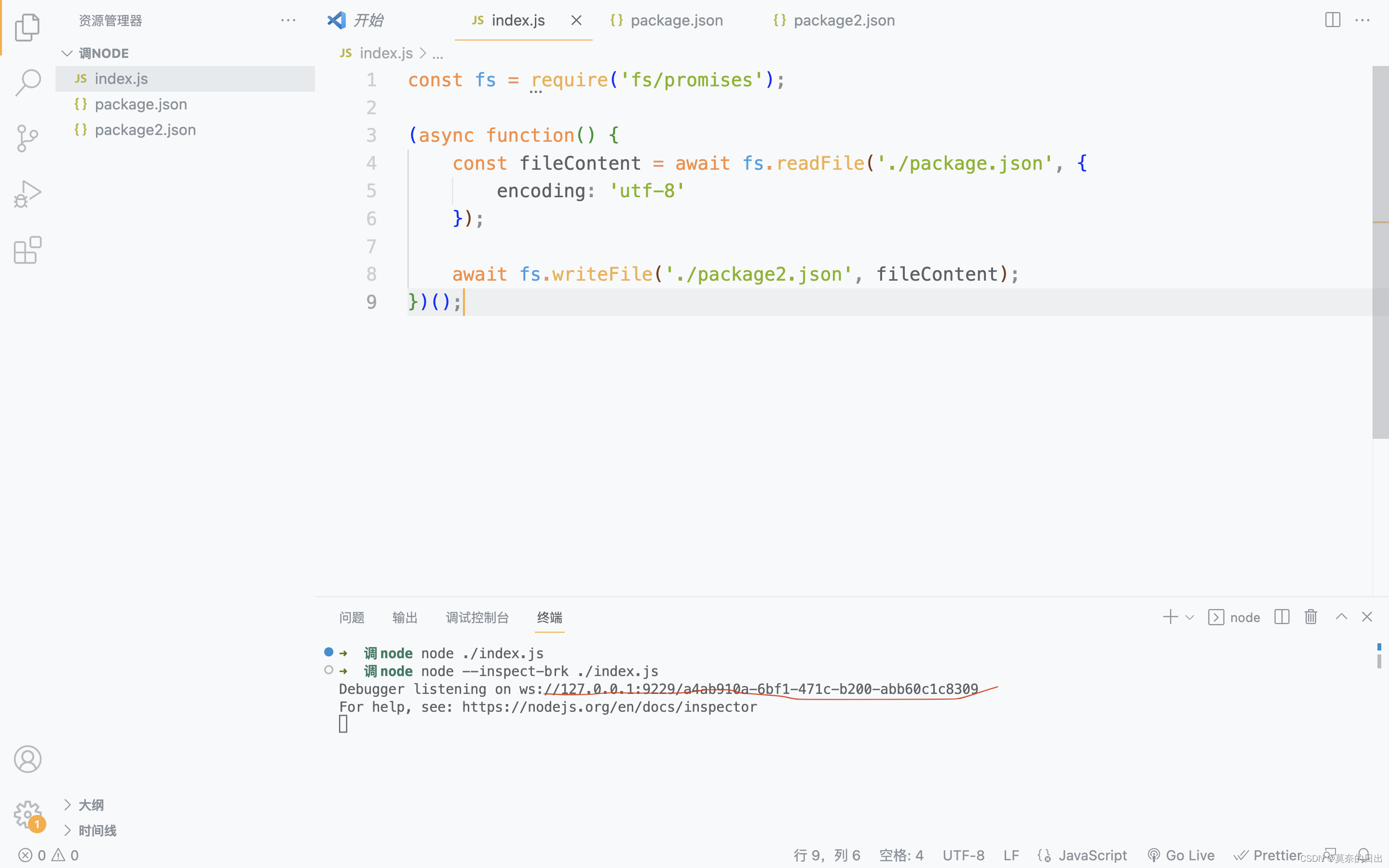Open the new terminal profile dropdown arrow
The height and width of the screenshot is (868, 1389).
pyautogui.click(x=1190, y=618)
